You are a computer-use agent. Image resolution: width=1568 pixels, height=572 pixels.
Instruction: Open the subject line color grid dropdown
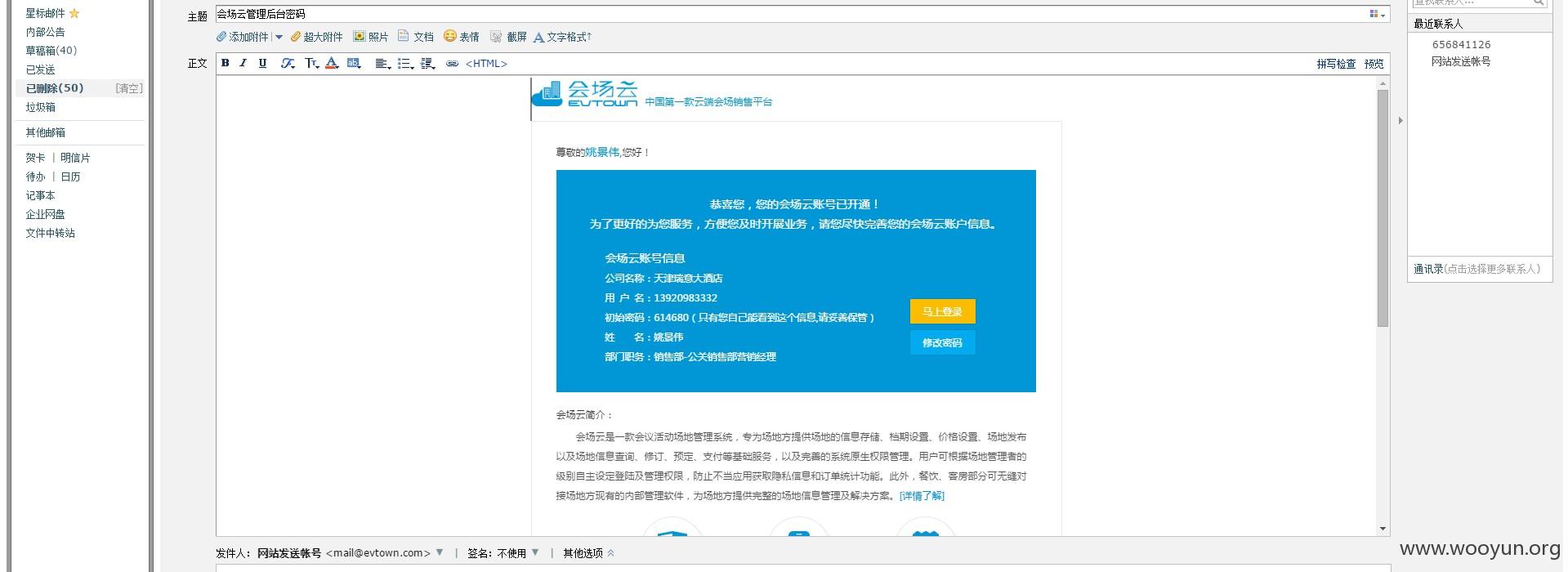click(x=1377, y=14)
